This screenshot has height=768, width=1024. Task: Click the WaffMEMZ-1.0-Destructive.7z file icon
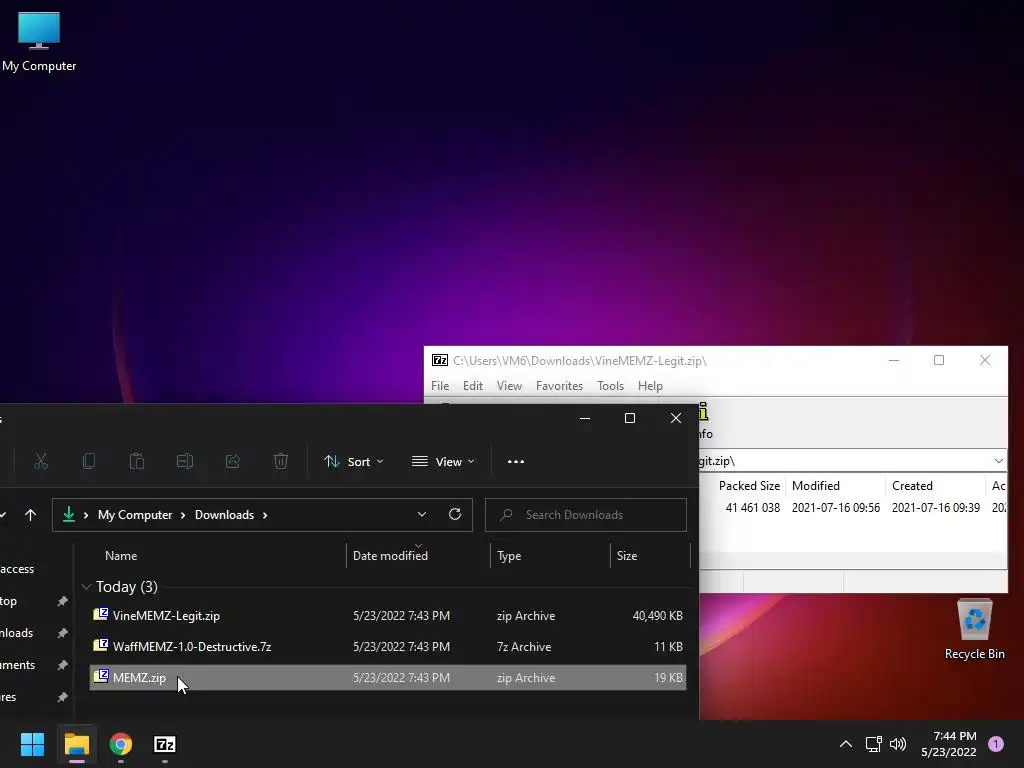[101, 645]
